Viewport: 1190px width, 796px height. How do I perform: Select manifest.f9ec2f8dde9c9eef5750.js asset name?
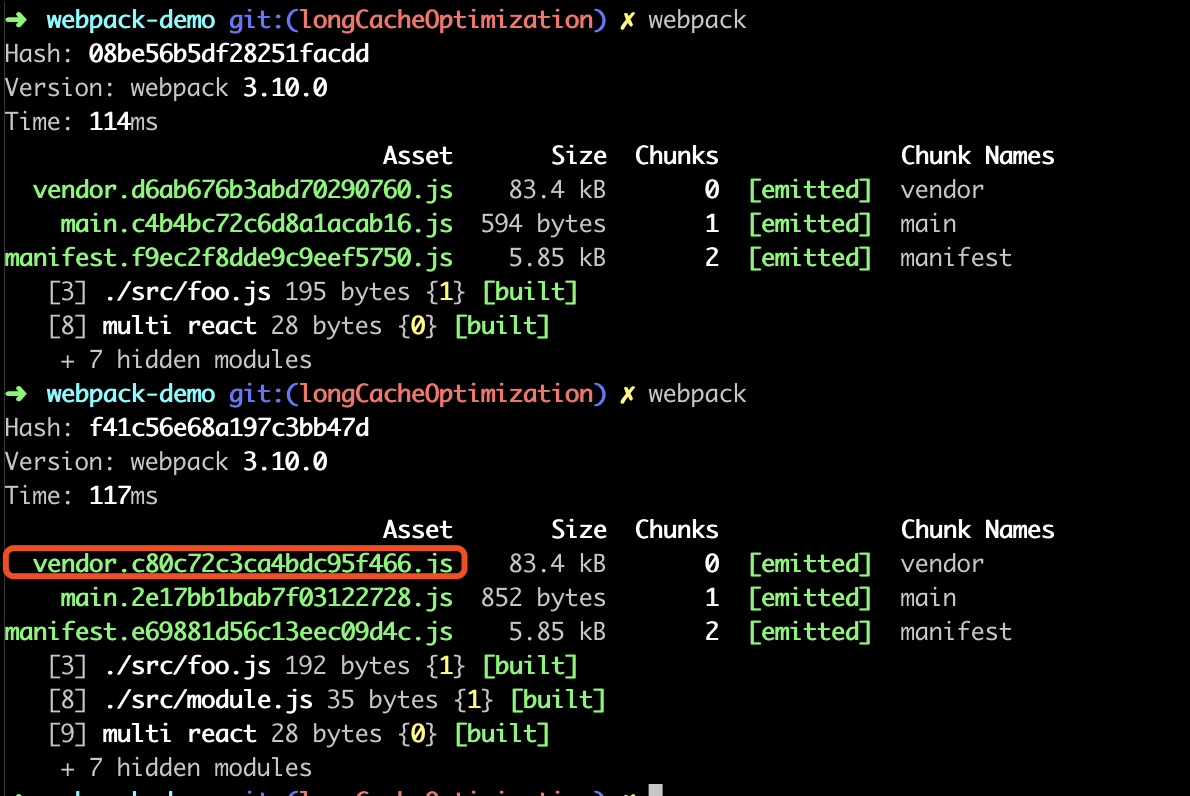tap(229, 258)
